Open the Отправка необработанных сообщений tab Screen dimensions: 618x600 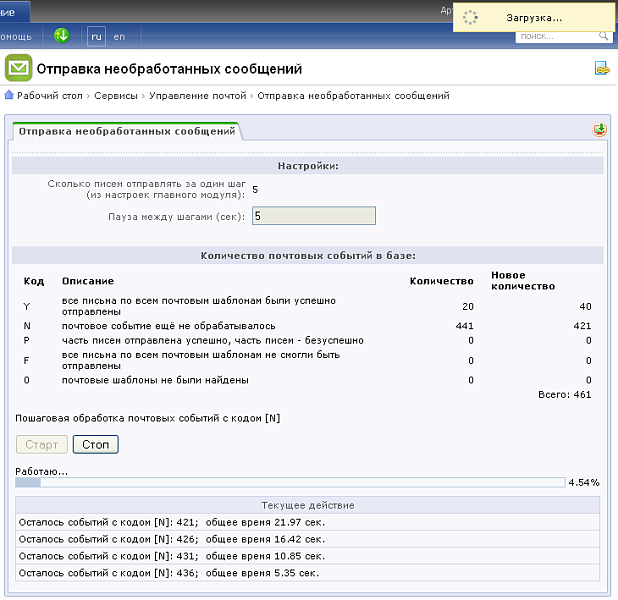point(125,131)
